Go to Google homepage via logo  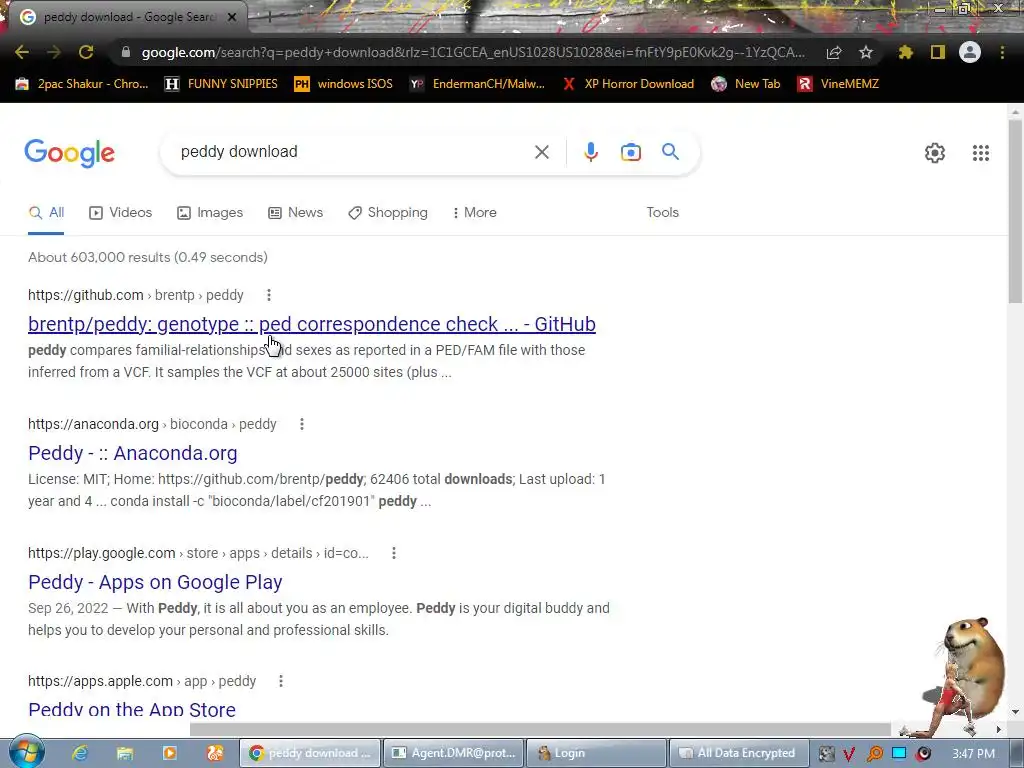(x=70, y=153)
